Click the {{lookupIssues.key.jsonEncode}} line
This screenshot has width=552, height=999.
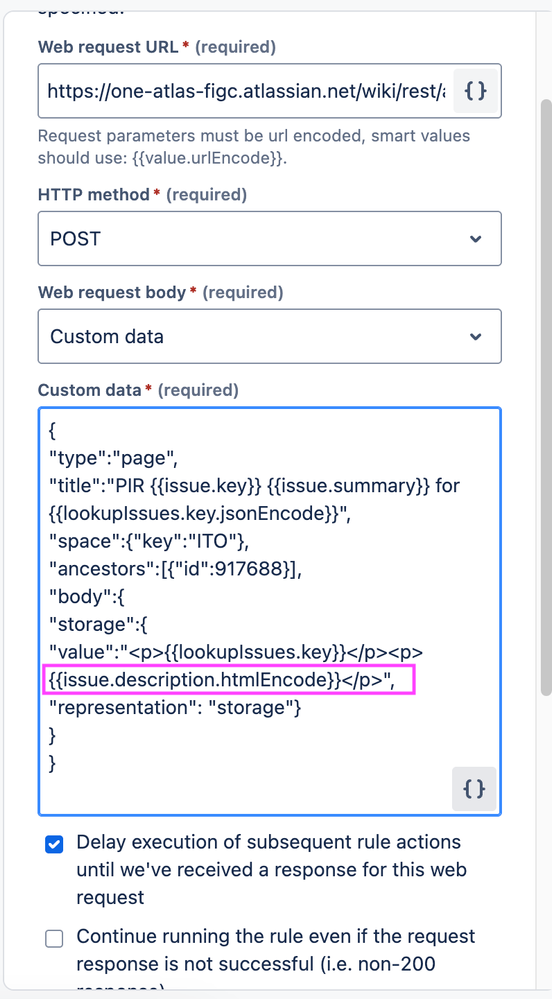coord(200,513)
